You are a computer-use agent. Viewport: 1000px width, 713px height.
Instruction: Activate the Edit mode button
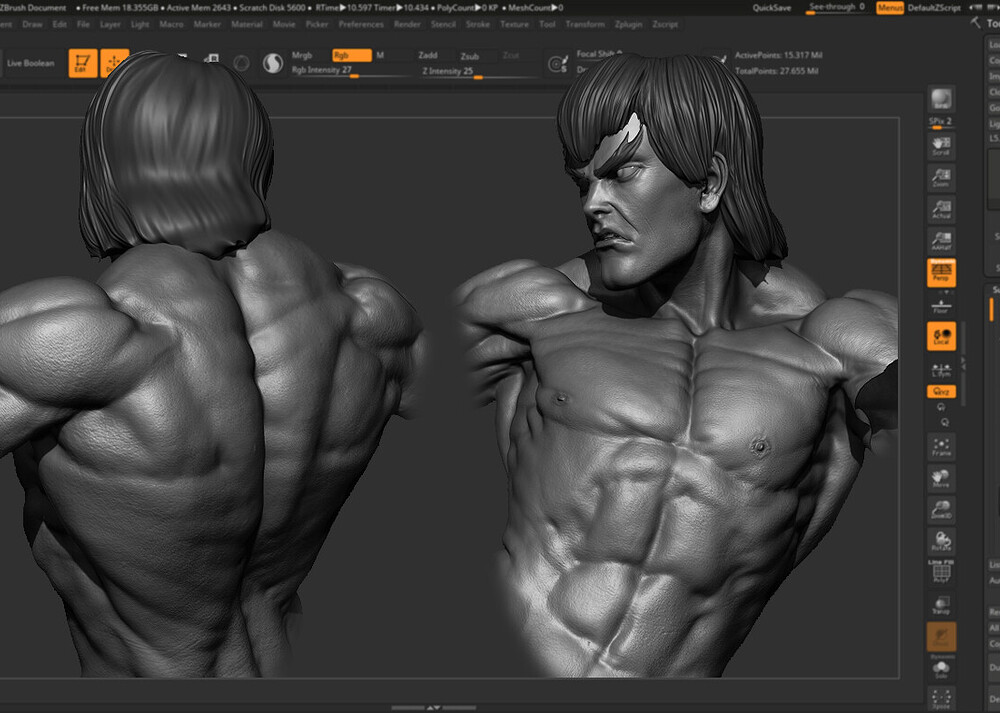(x=83, y=63)
